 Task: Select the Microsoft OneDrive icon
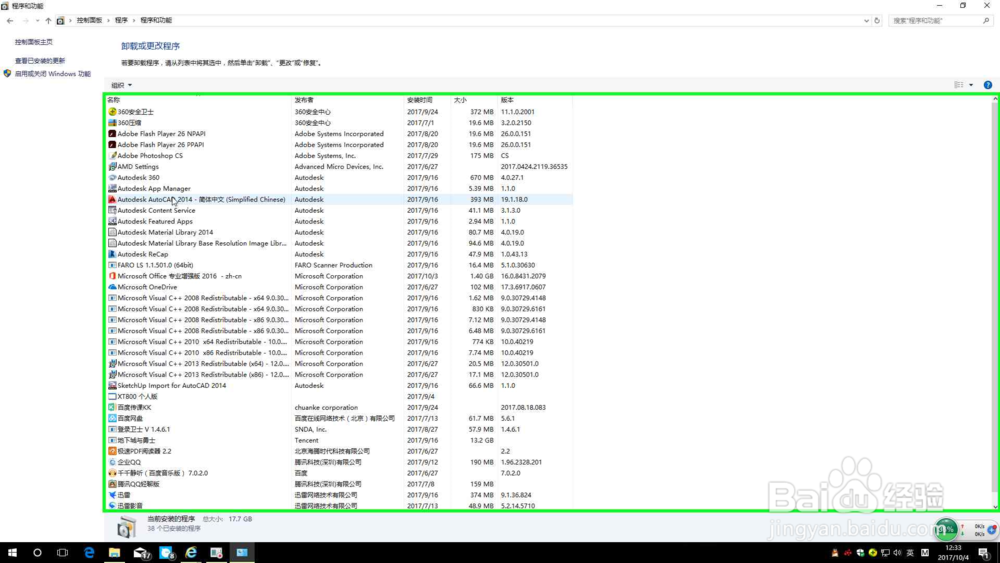(112, 287)
